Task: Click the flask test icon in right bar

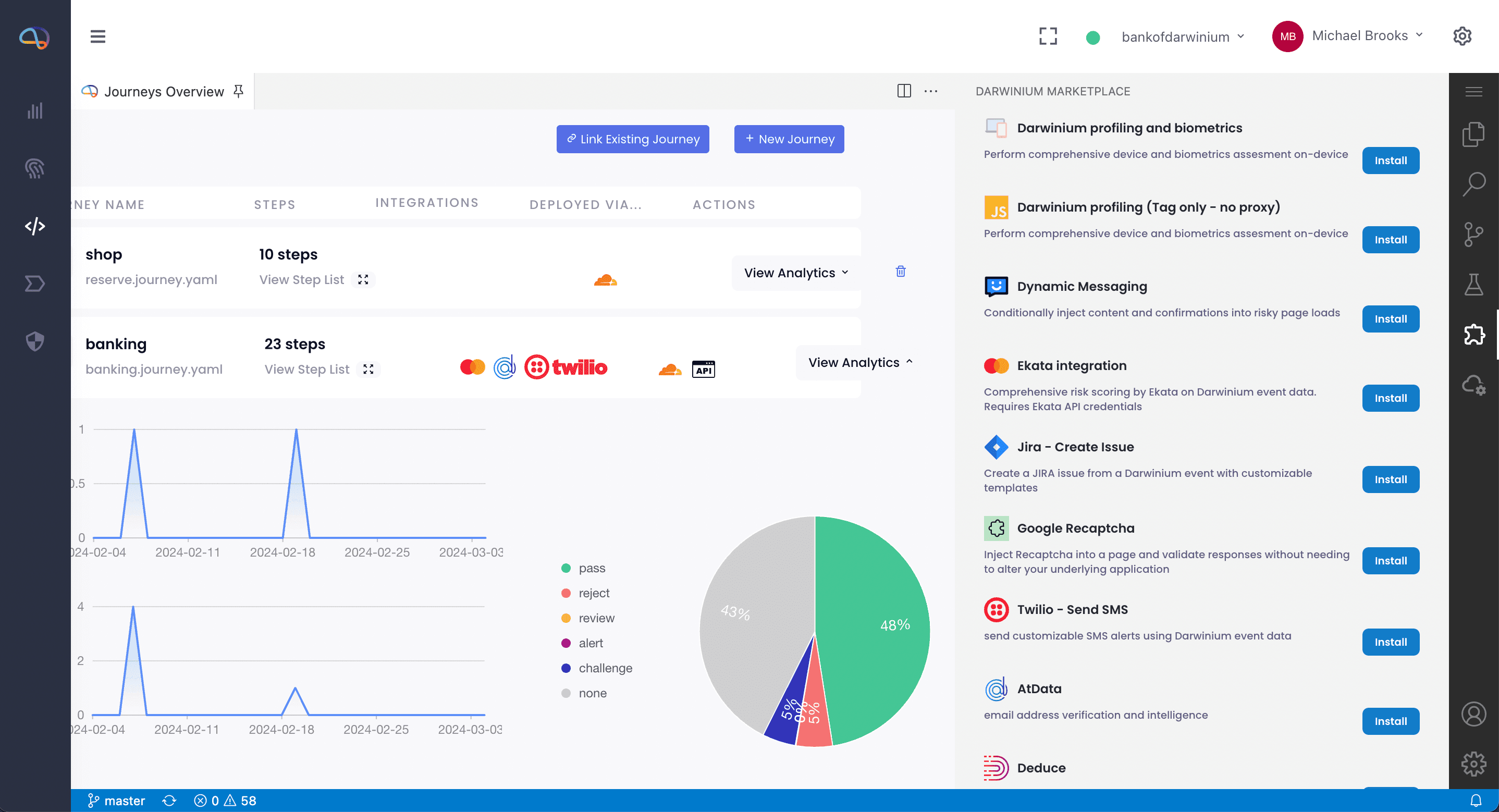Action: [1473, 285]
